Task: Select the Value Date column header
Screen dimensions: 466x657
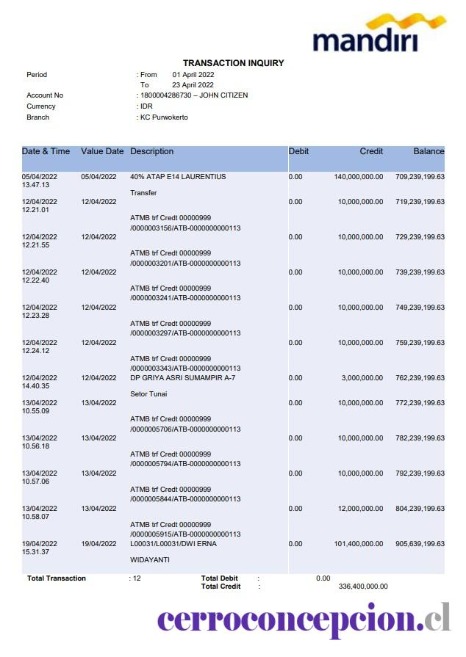Action: pos(102,151)
